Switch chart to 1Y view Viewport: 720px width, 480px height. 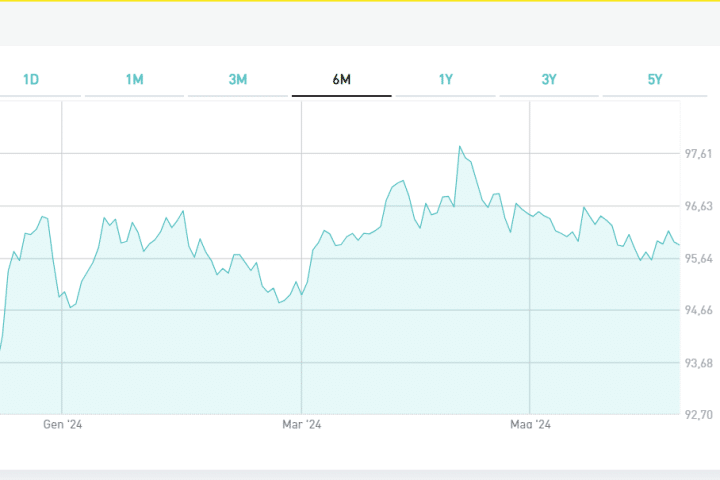point(446,79)
